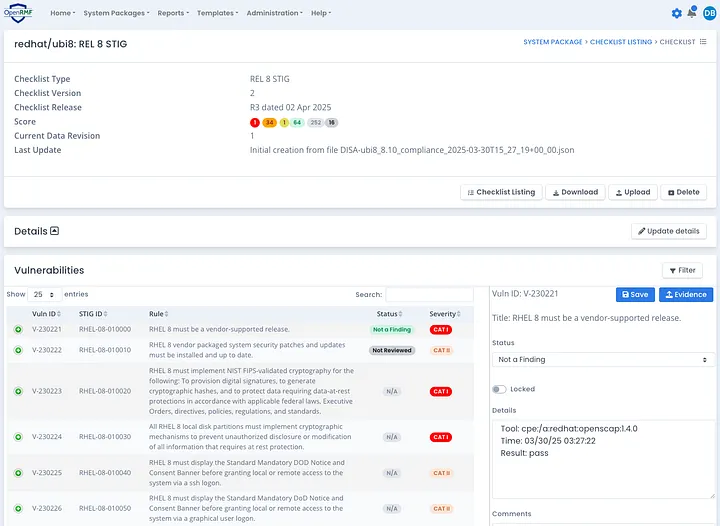
Task: Click the green score badge showing 64
Action: tap(297, 123)
